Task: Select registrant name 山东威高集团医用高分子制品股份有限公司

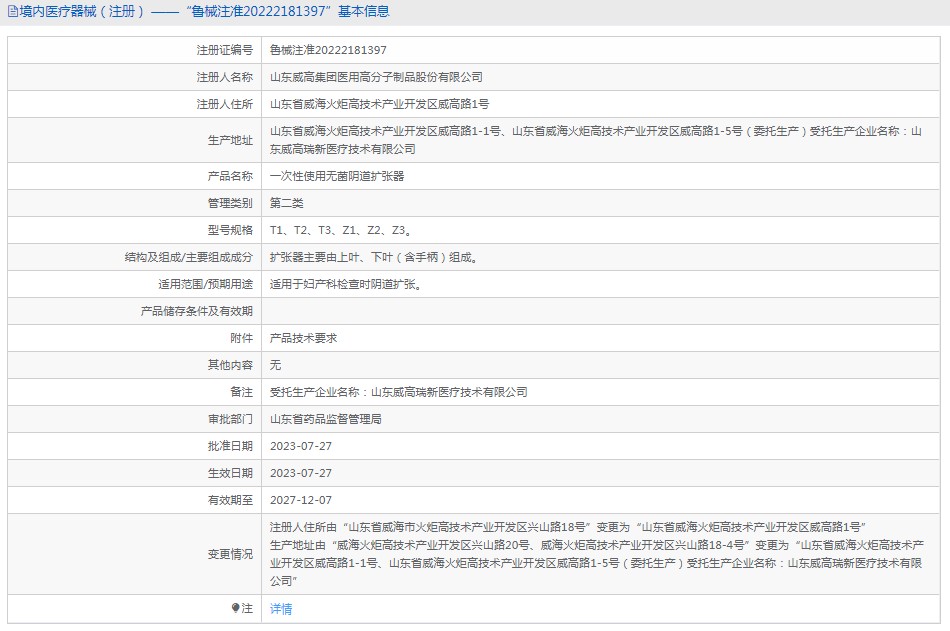Action: tap(376, 77)
